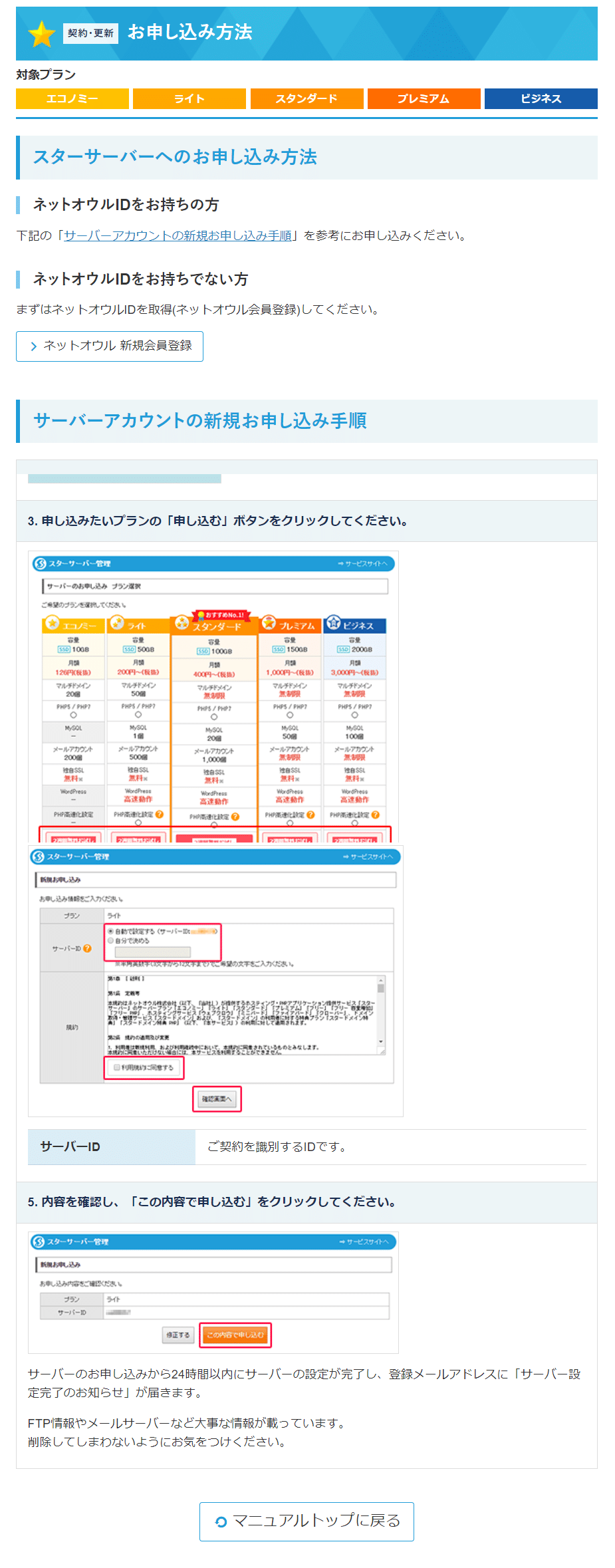Click the スターサーバー管理 logo in plan selection screenshot
The width and height of the screenshot is (615, 1568).
72,563
